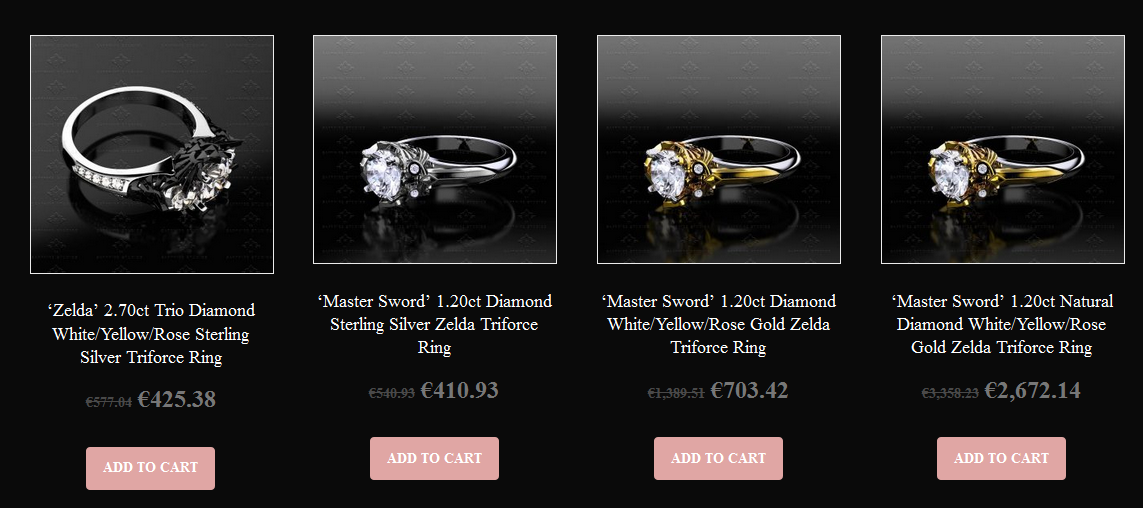Click the €703.42 sale price
This screenshot has width=1143, height=508.
749,391
